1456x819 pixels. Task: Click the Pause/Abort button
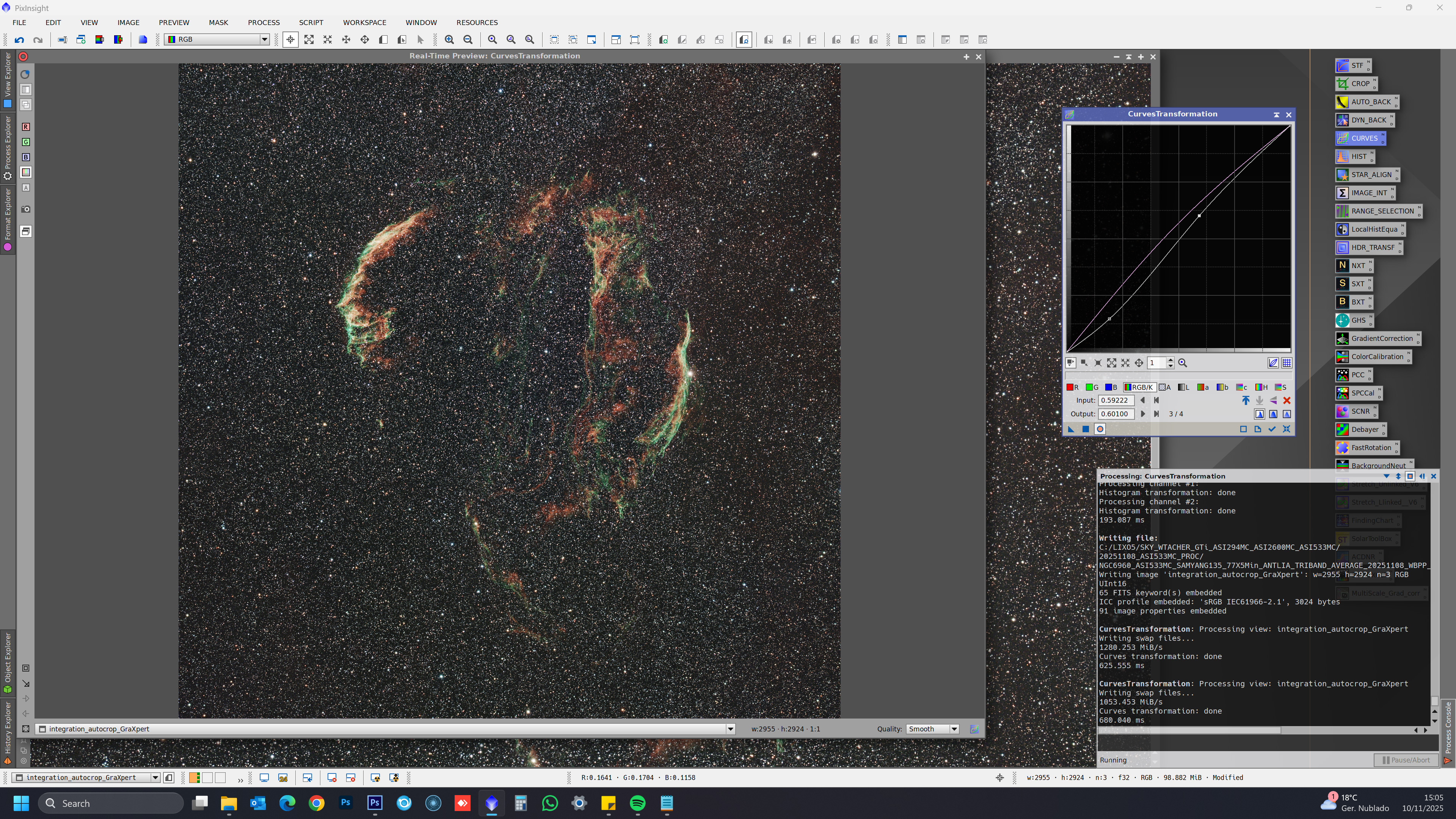1406,759
